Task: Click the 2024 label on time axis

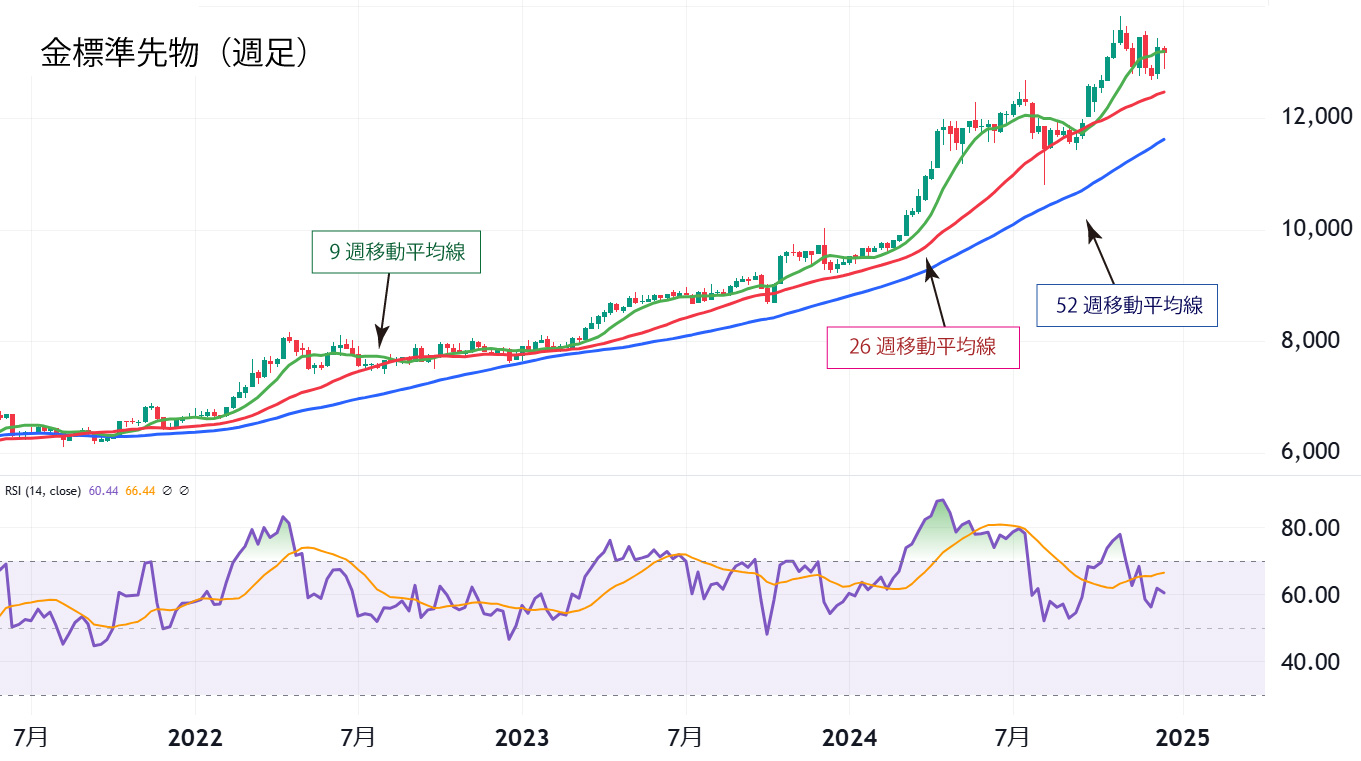Action: [x=849, y=739]
